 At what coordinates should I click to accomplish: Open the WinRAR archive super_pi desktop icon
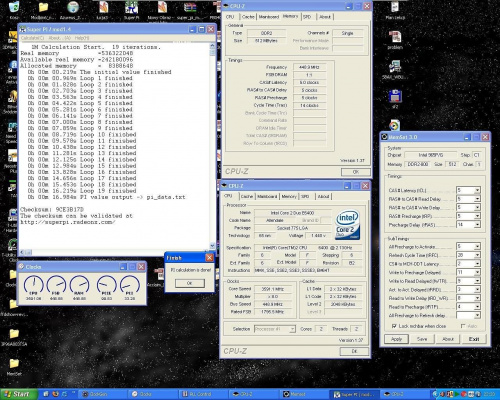(190, 7)
